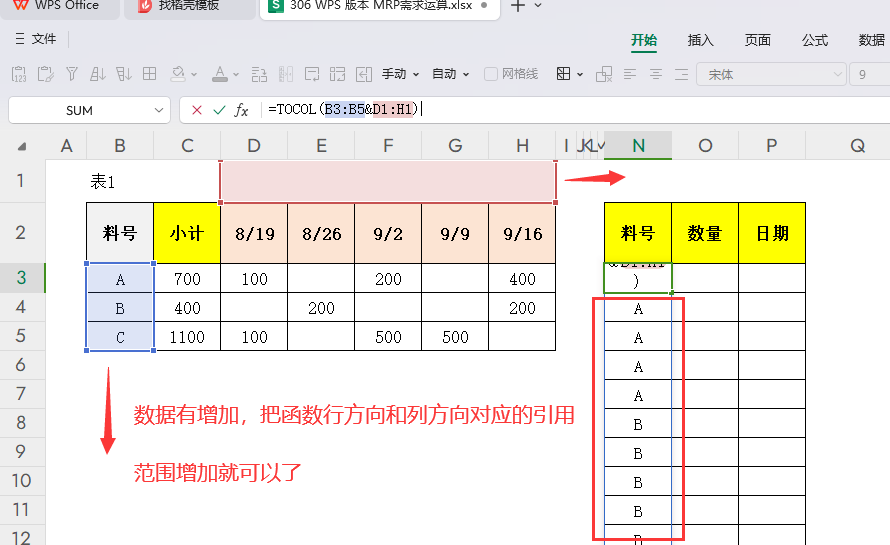Click the fx insert function icon

pos(242,110)
